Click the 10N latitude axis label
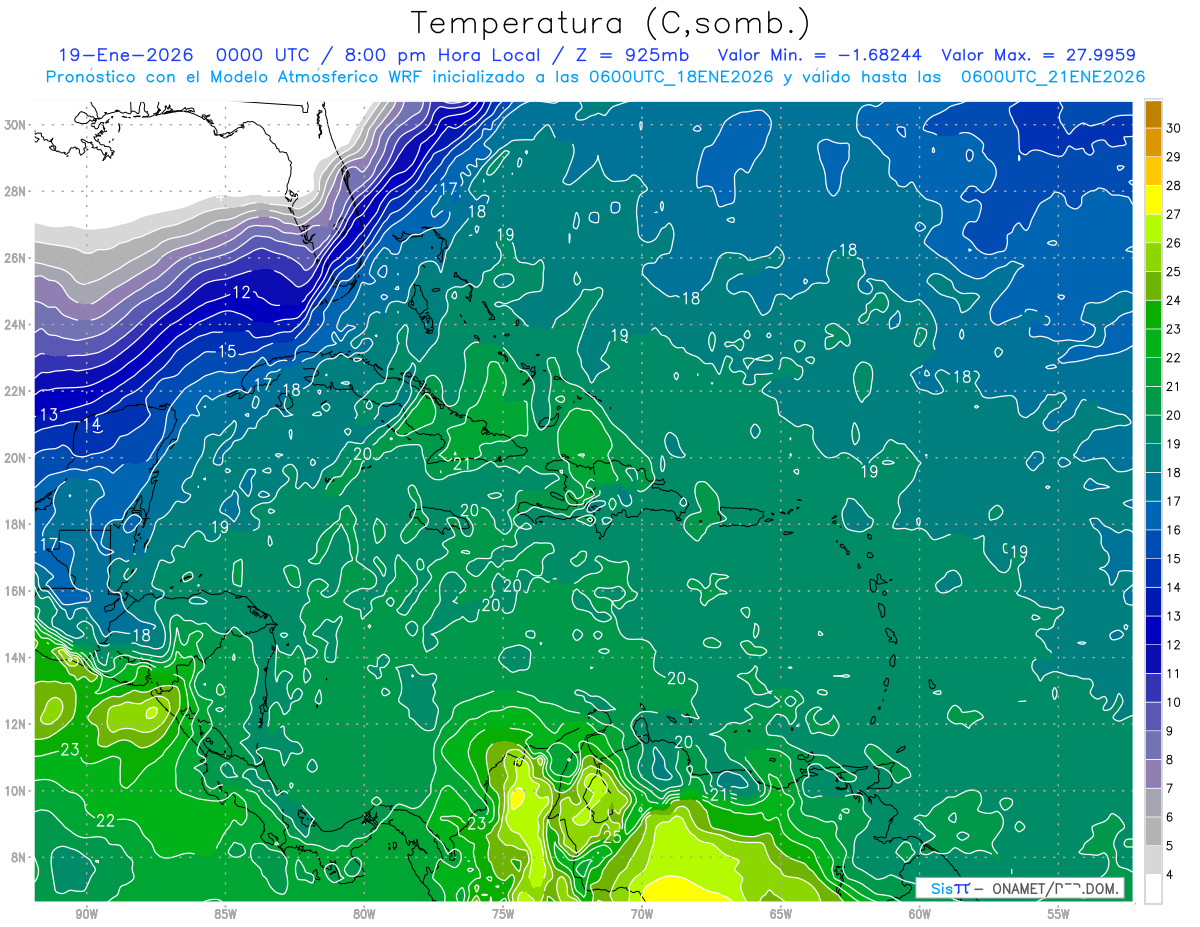1200x927 pixels. 16,791
